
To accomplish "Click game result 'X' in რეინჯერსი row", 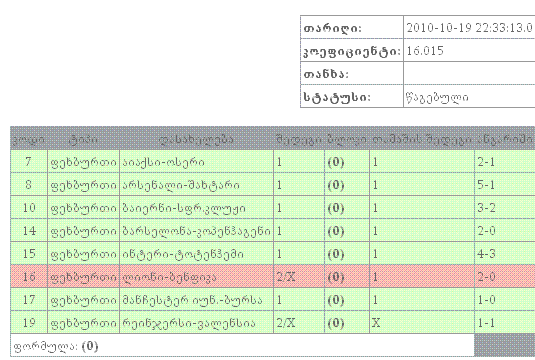I will click(x=376, y=323).
